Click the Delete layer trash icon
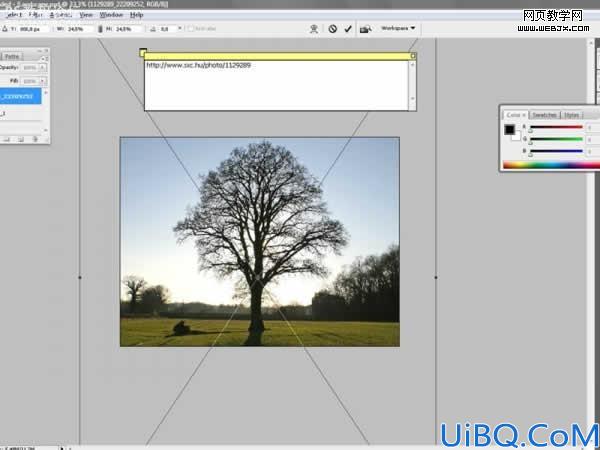 (35, 139)
